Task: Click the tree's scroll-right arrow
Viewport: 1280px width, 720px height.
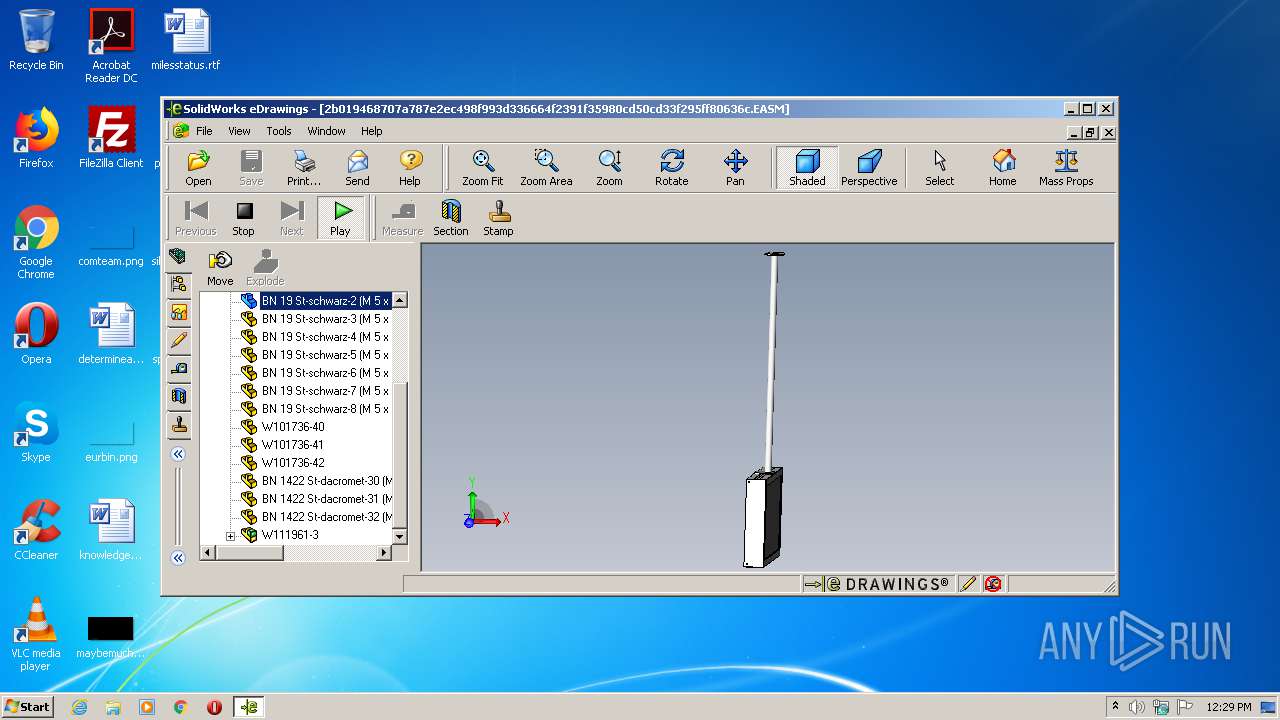Action: [384, 552]
